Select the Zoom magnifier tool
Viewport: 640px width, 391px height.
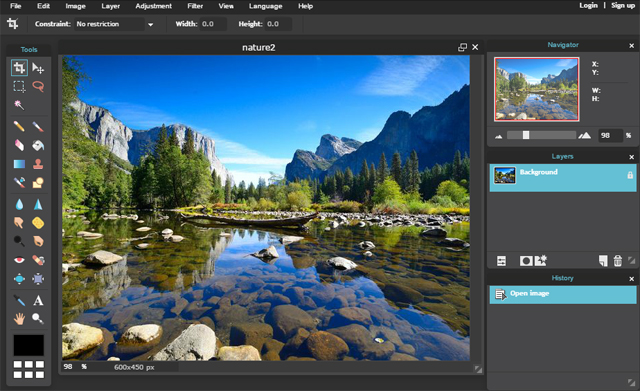coord(38,318)
